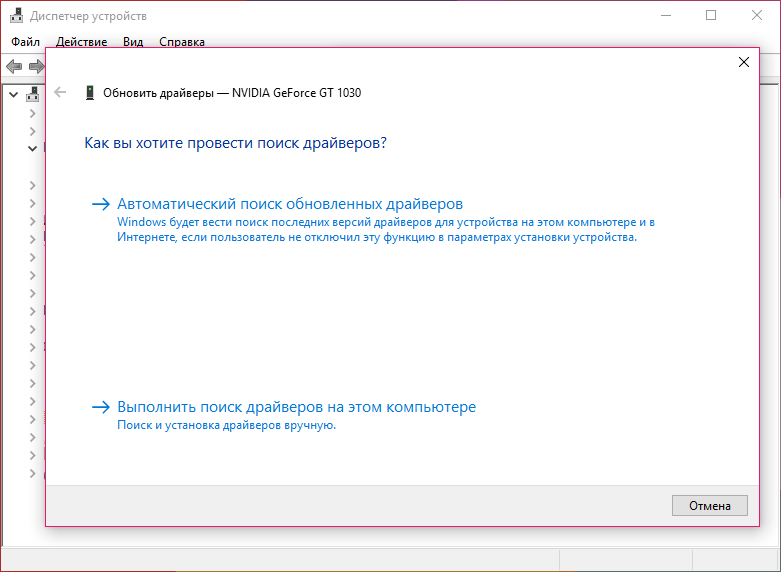Screen dimensions: 781x572
Task: Open the Справка menu
Action: [x=182, y=42]
